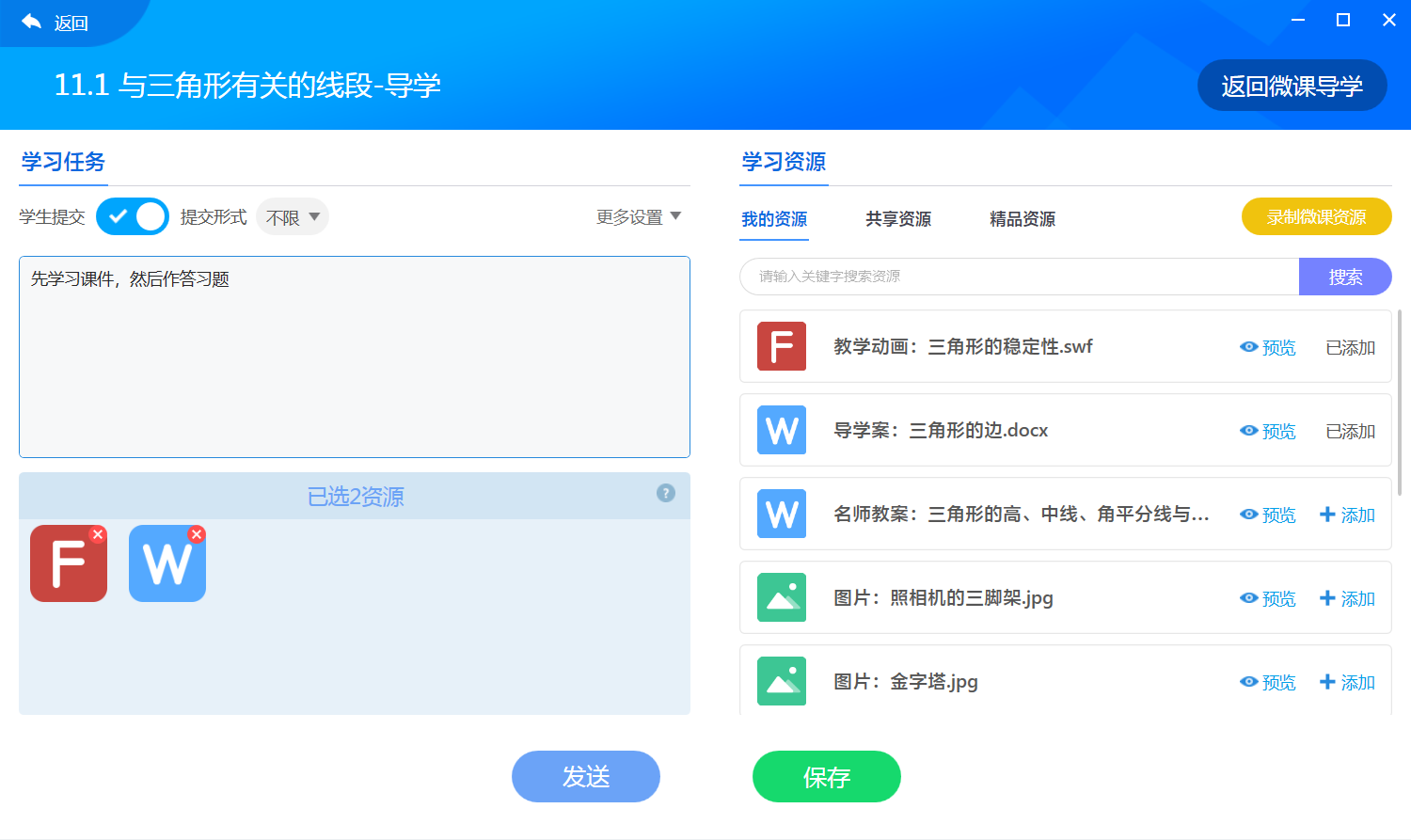The image size is (1411, 840).
Task: Switch to 精品资源 tab
Action: point(1023,219)
